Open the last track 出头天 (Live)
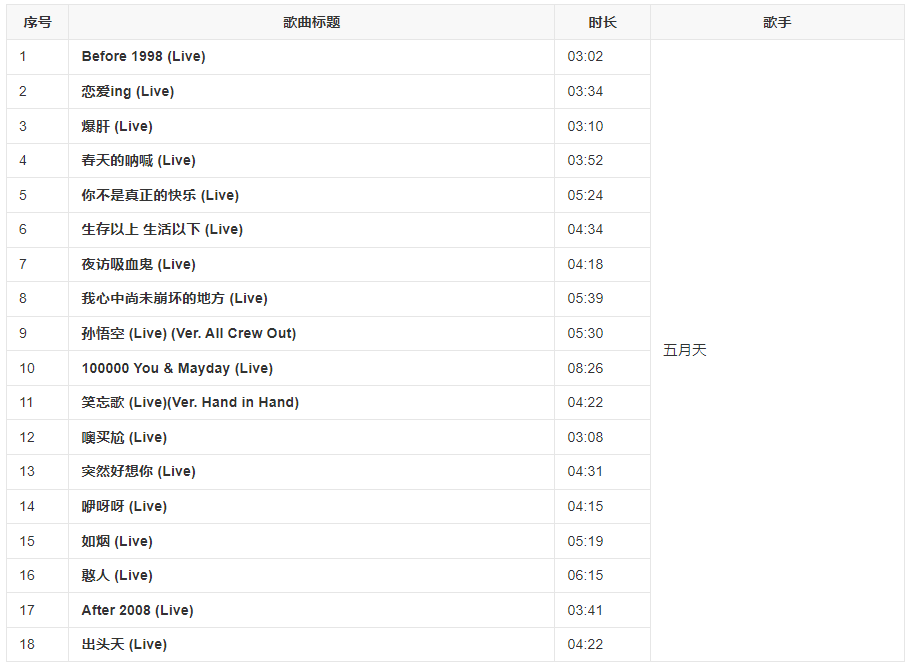 point(124,644)
